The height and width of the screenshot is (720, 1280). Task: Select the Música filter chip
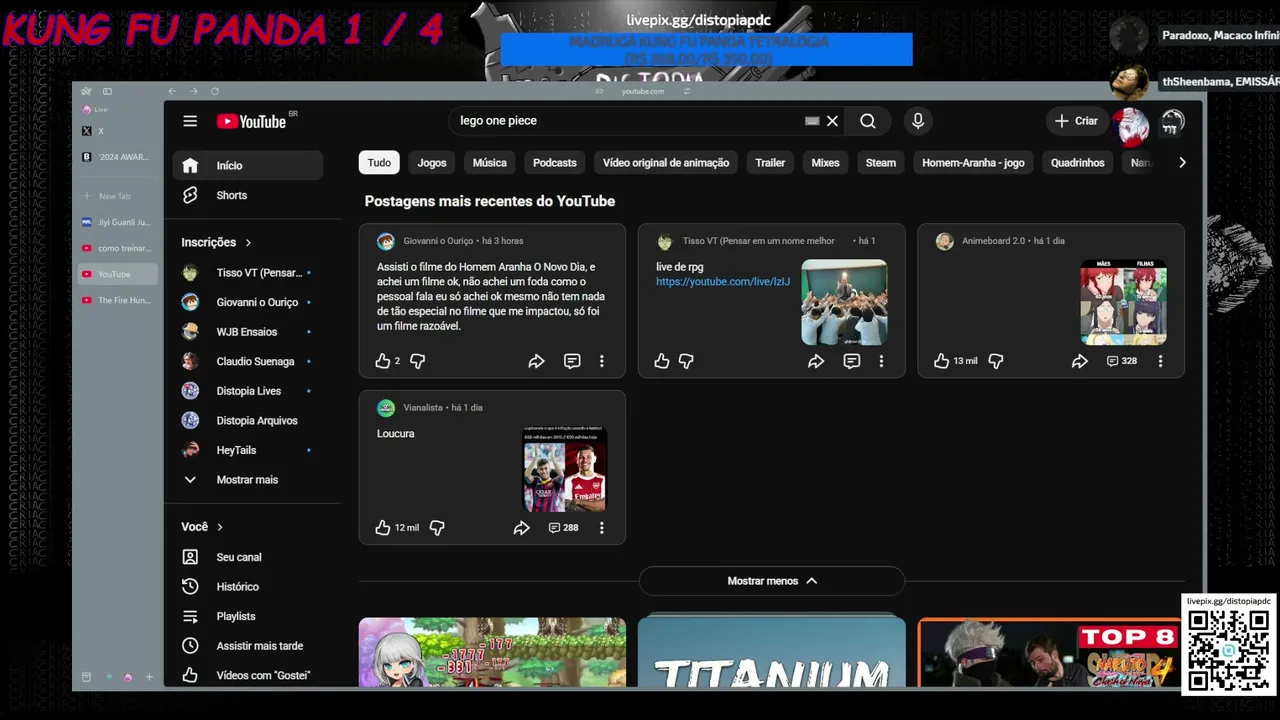tap(490, 163)
